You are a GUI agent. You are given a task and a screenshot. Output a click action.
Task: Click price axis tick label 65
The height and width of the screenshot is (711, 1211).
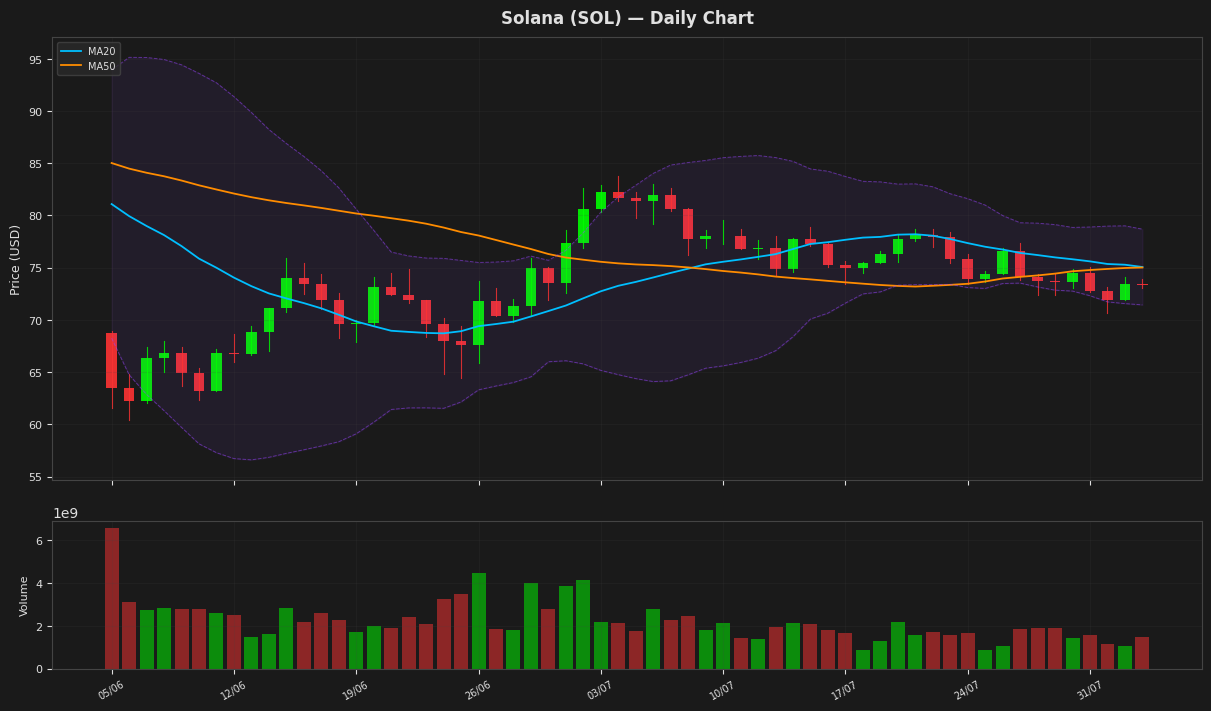[x=35, y=373]
